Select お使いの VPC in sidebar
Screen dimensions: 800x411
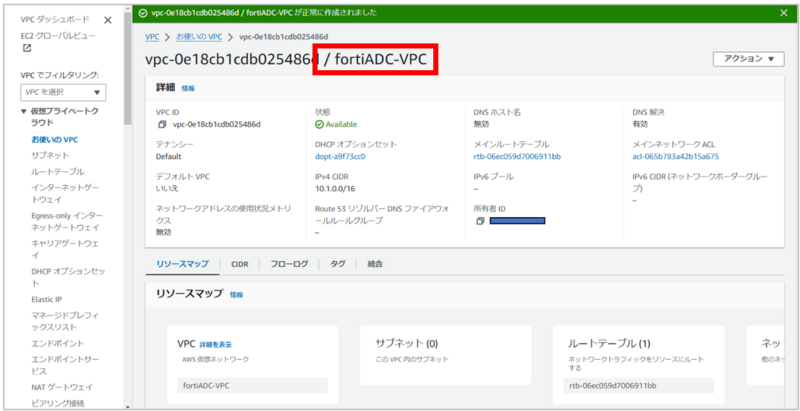55,139
